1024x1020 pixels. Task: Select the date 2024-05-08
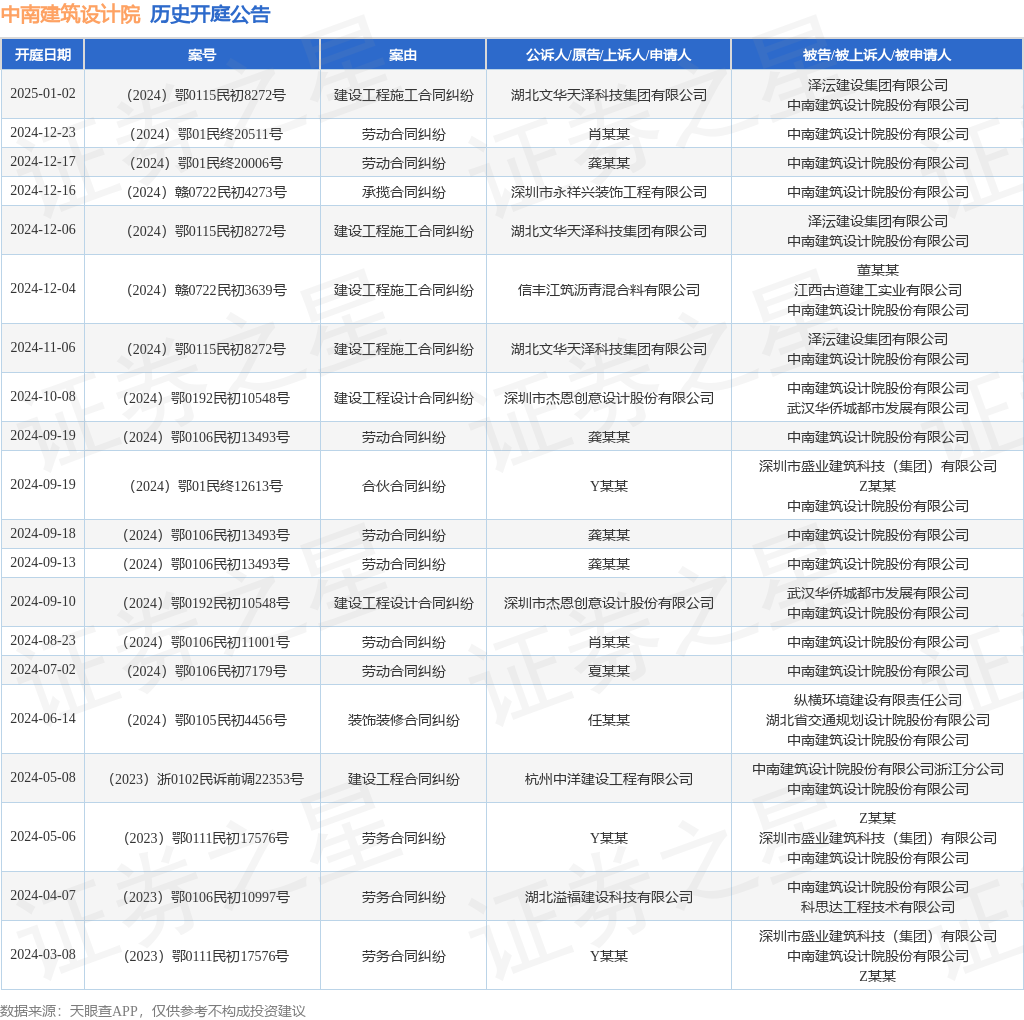(42, 778)
